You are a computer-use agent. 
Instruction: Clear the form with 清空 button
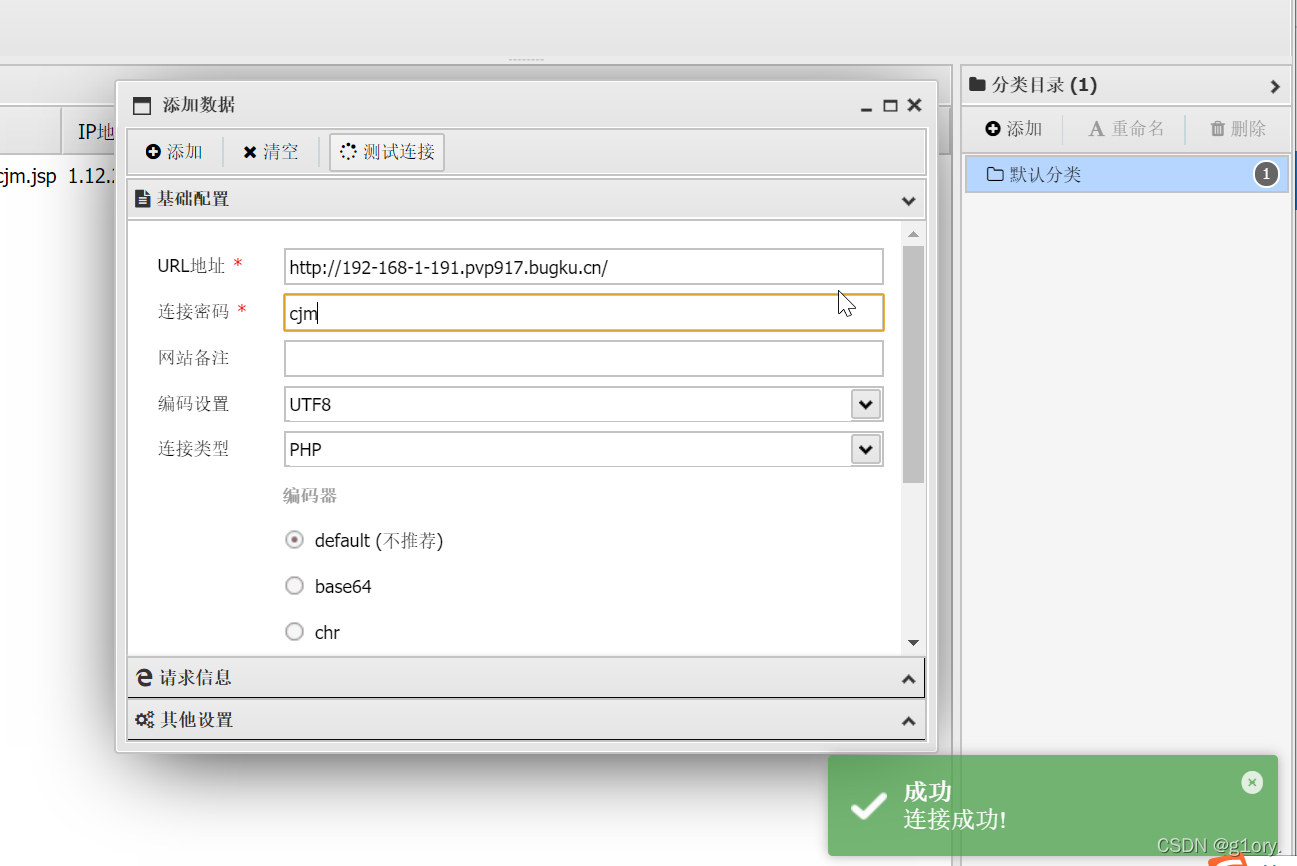coord(270,152)
